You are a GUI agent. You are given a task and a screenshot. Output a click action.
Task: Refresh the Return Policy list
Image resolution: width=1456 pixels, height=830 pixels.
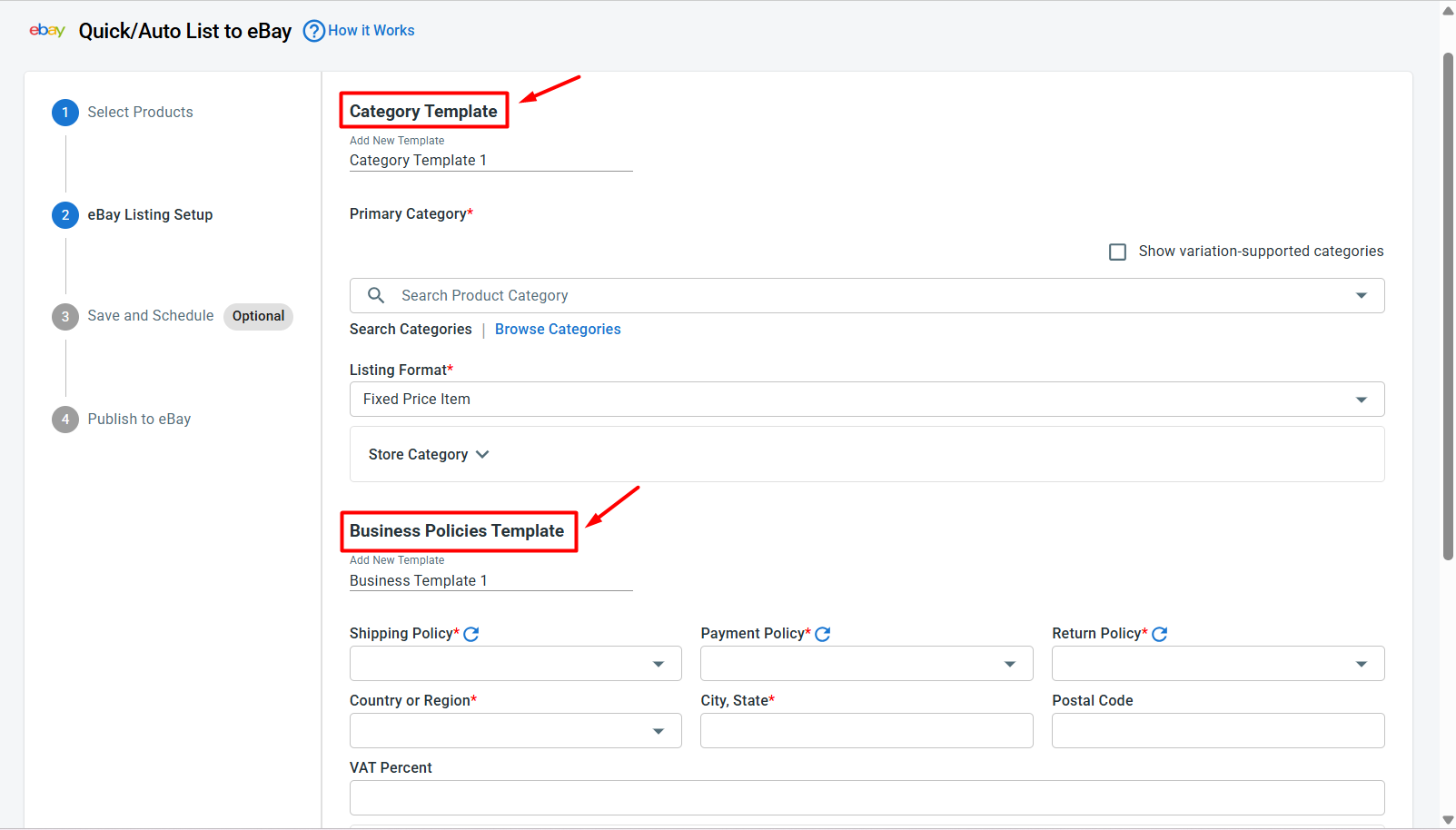click(1160, 634)
